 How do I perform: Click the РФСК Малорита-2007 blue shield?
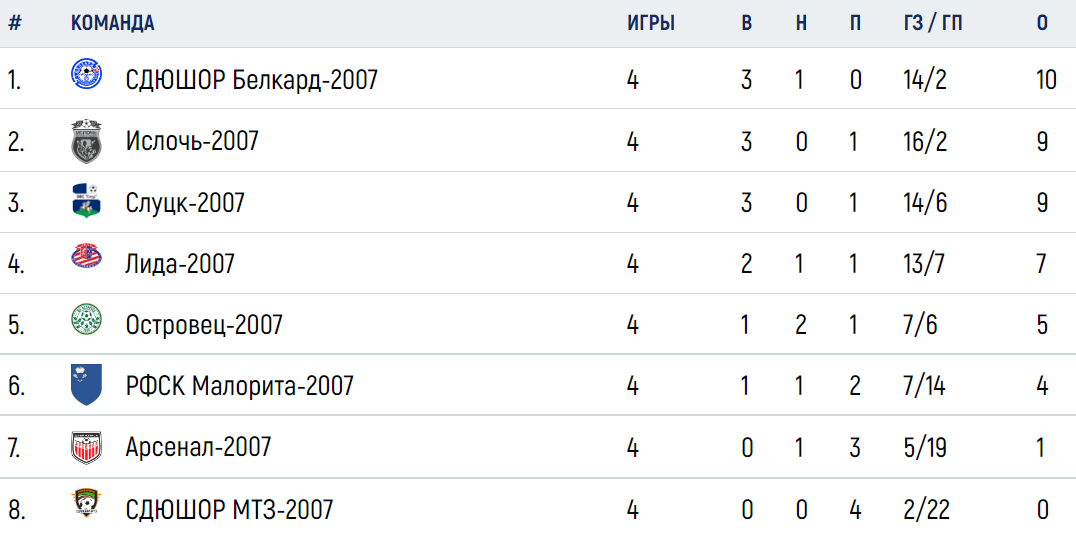pyautogui.click(x=87, y=384)
